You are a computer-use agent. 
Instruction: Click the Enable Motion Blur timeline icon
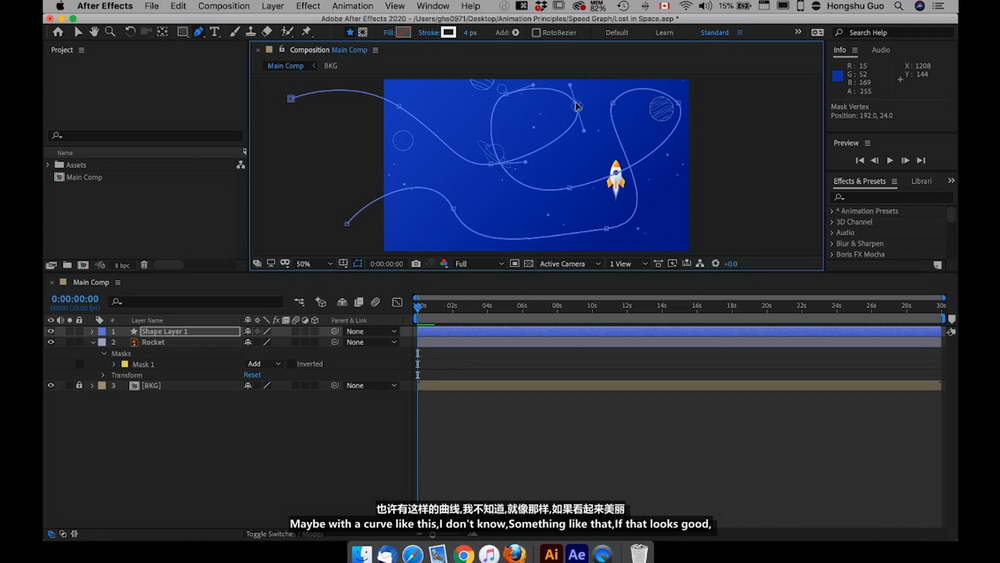pos(375,302)
